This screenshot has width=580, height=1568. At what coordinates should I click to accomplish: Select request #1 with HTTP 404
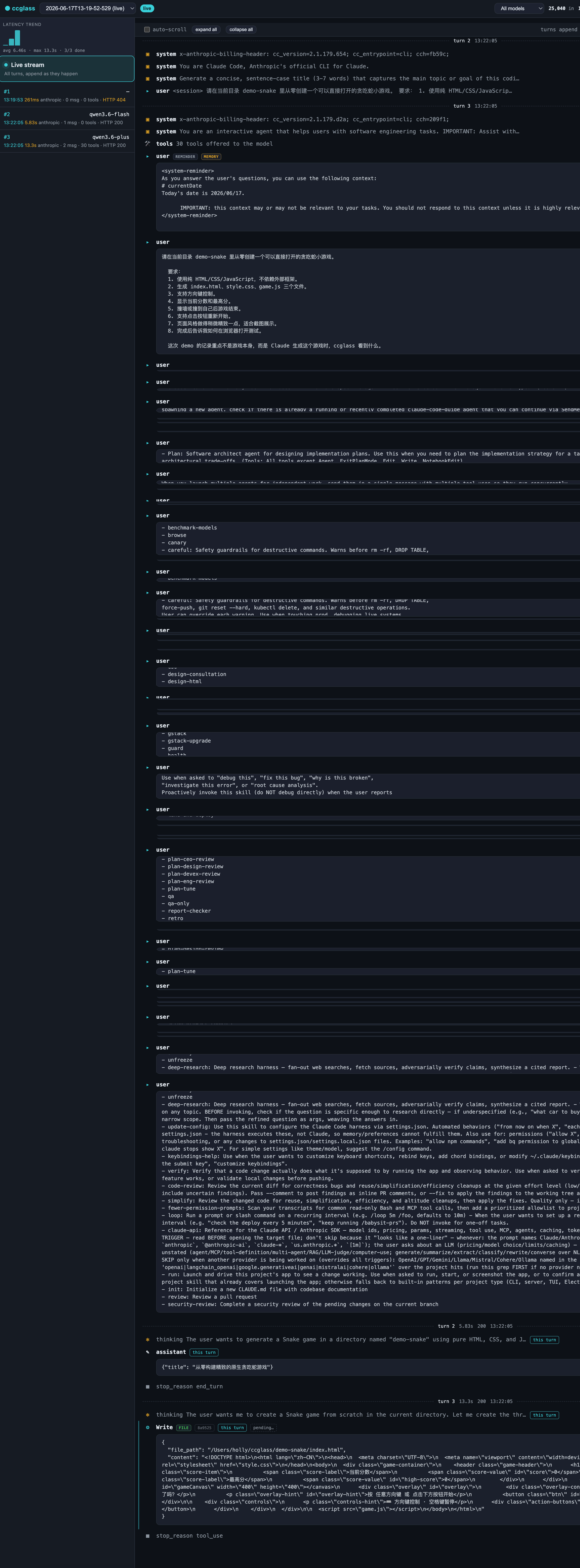pyautogui.click(x=67, y=95)
